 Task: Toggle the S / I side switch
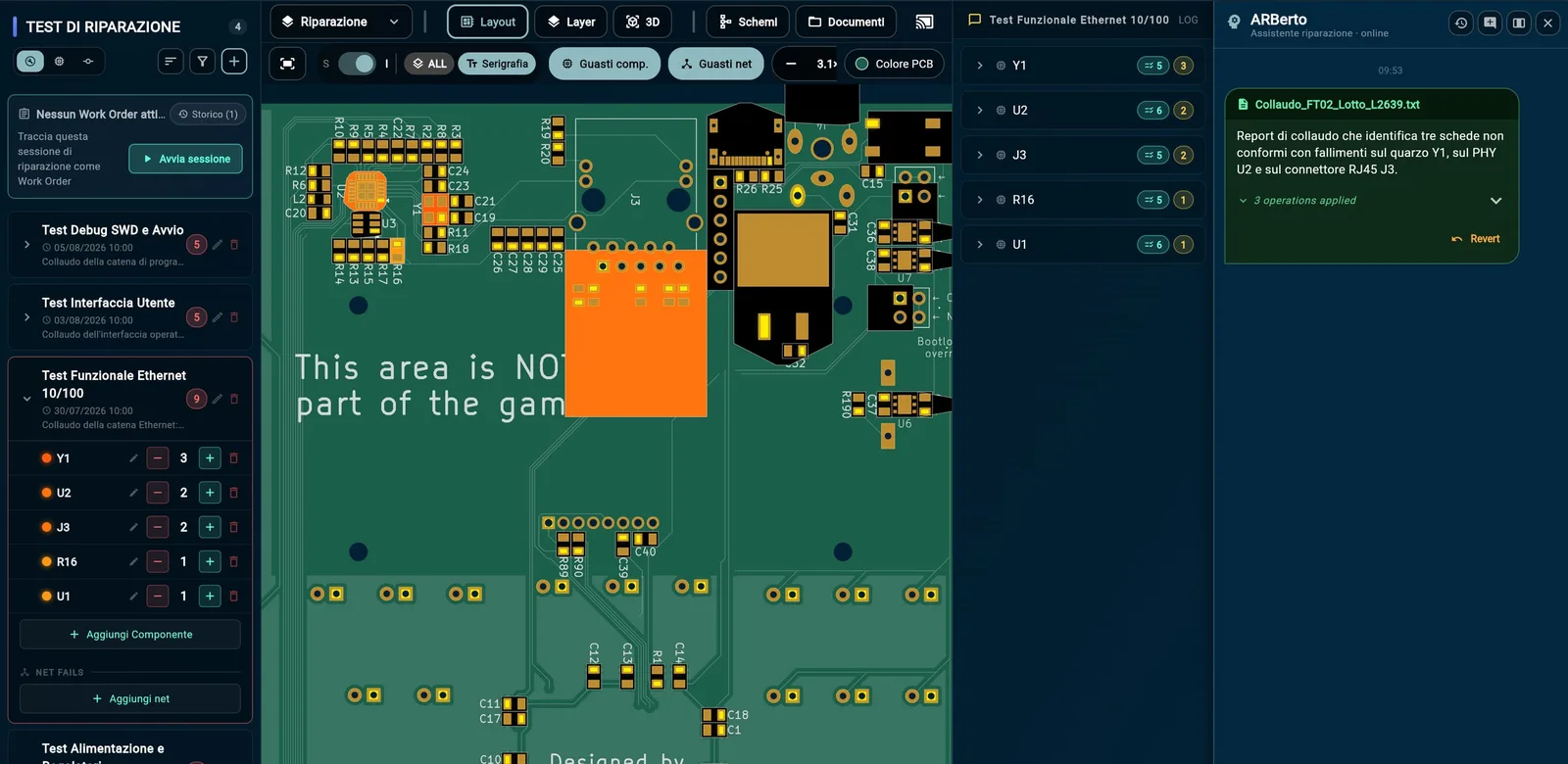click(357, 64)
